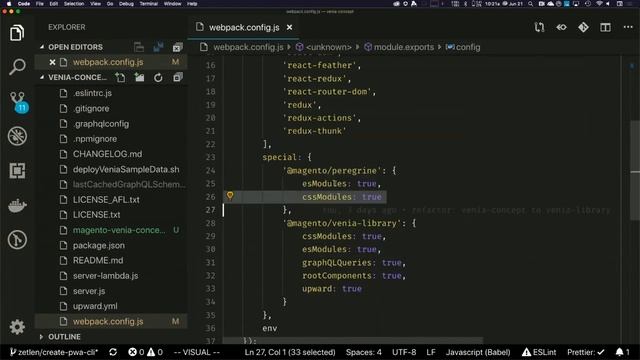Open the editor More Actions ellipsis
The width and height of the screenshot is (640, 360).
click(628, 27)
